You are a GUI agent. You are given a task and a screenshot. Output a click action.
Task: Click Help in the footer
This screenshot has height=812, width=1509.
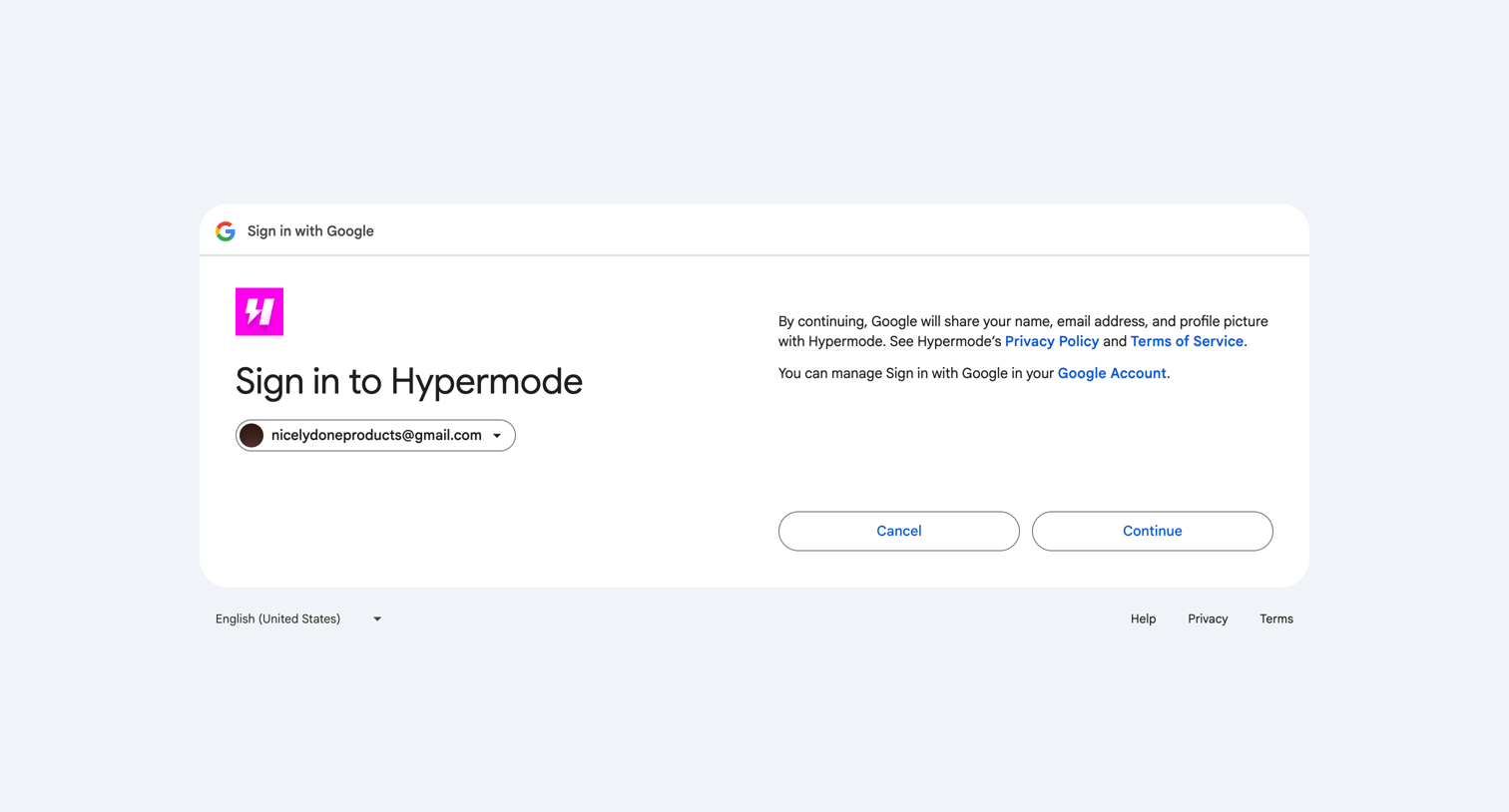click(1144, 618)
